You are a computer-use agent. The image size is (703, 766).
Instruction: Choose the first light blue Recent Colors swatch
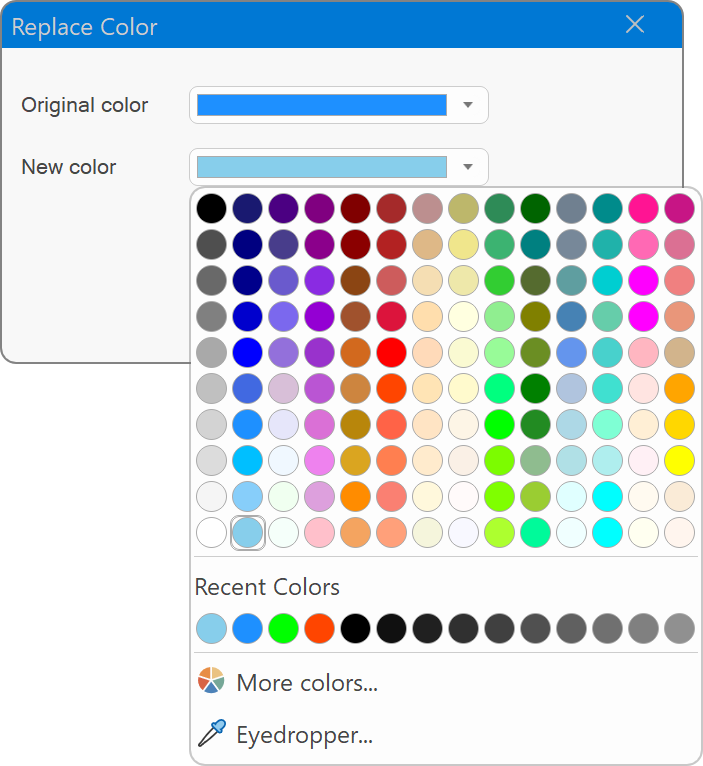click(x=211, y=628)
